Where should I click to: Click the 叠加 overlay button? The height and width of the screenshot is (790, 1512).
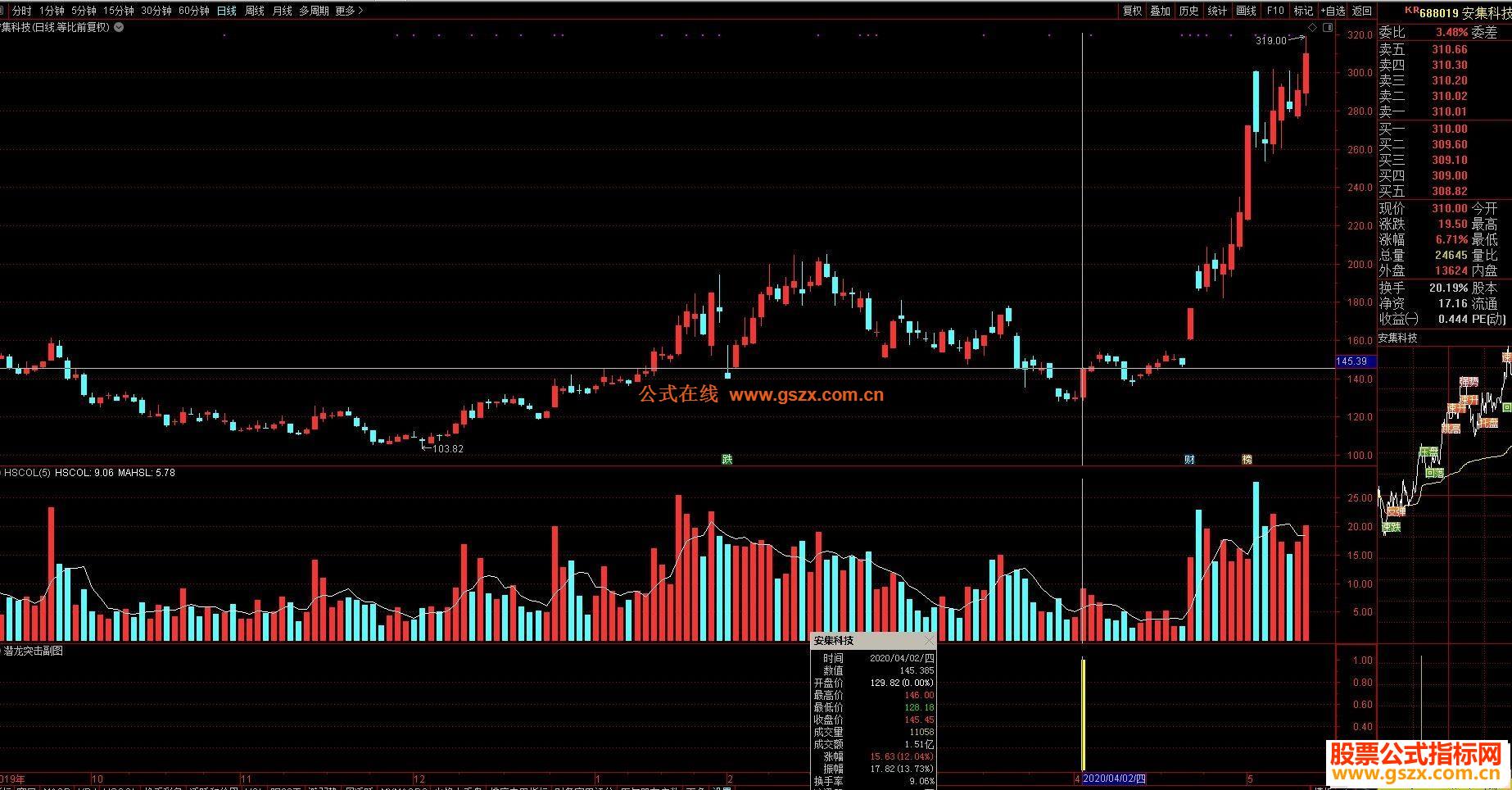click(x=1160, y=11)
